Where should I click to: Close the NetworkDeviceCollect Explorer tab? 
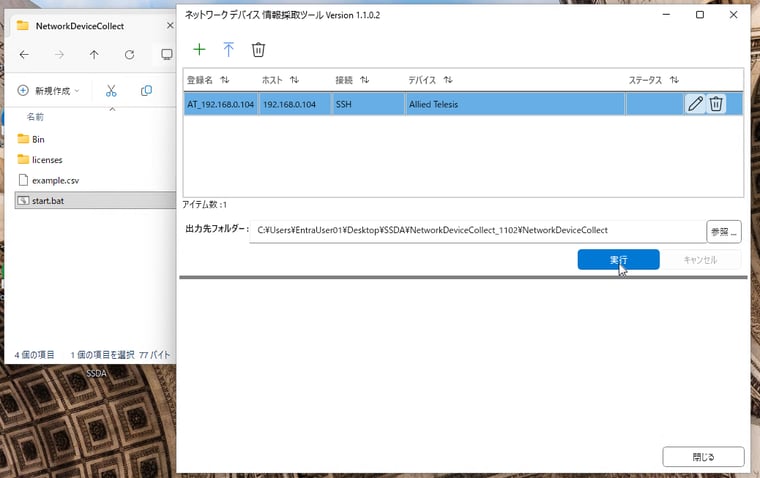tap(170, 26)
